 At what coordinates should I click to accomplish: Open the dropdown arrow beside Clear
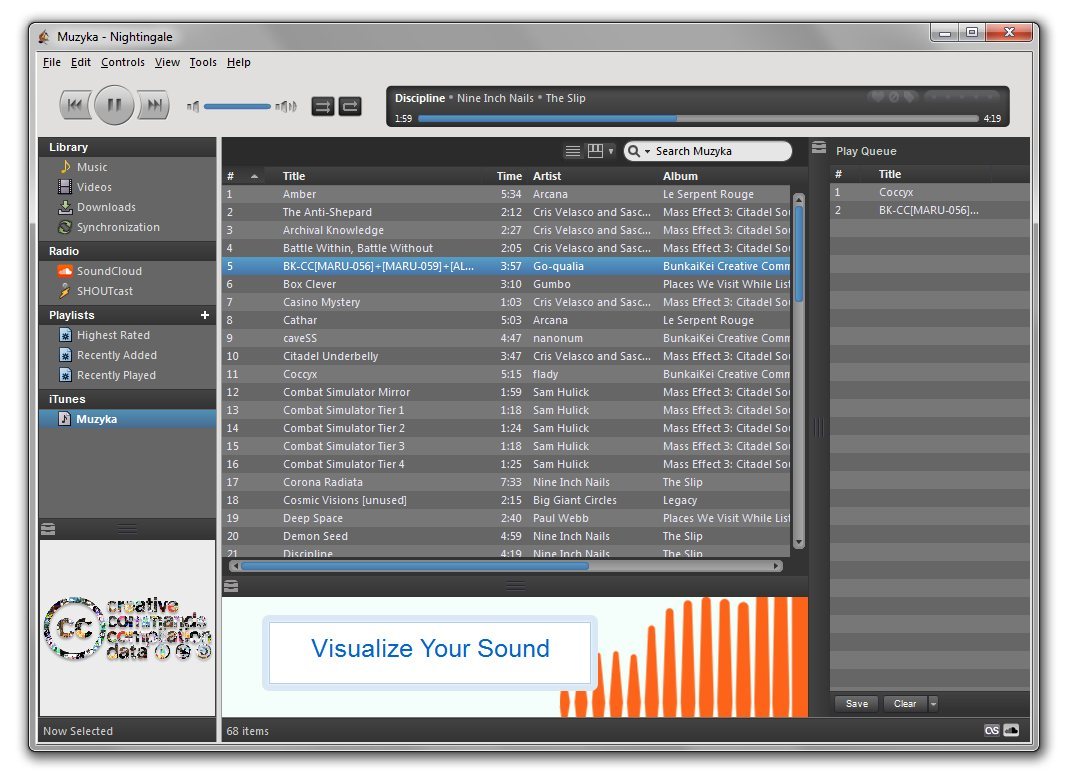[933, 703]
